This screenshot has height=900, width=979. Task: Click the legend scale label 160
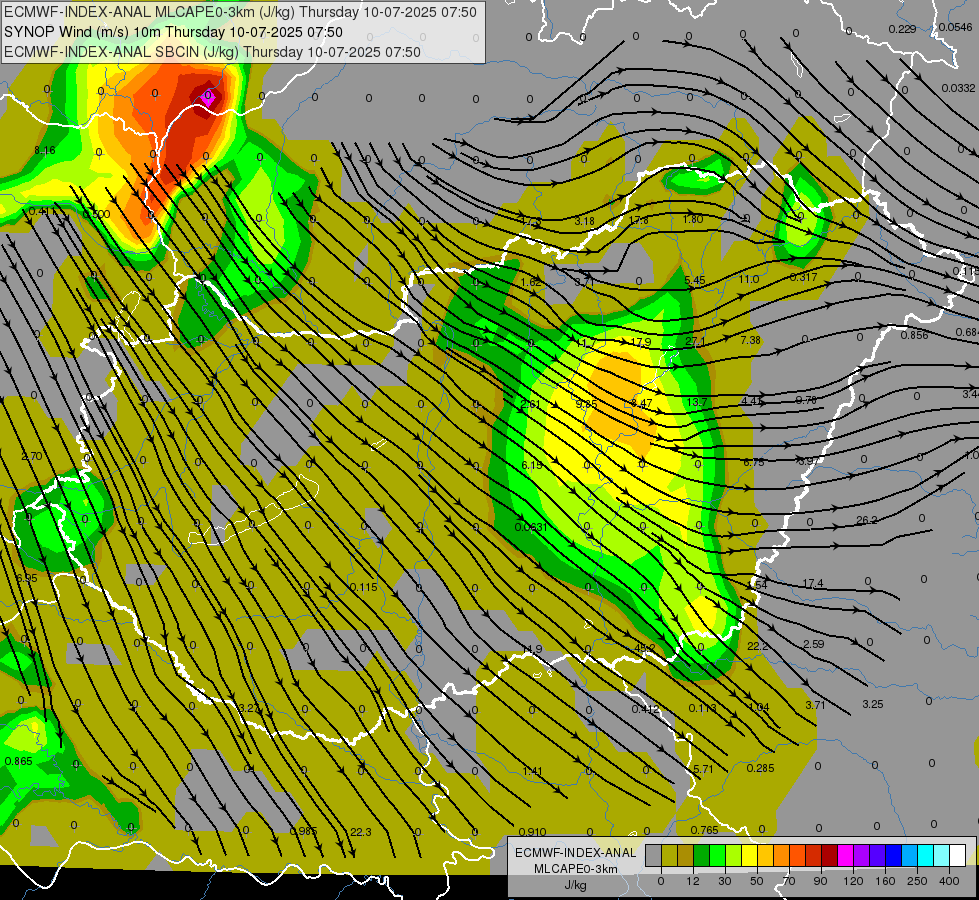(x=885, y=881)
